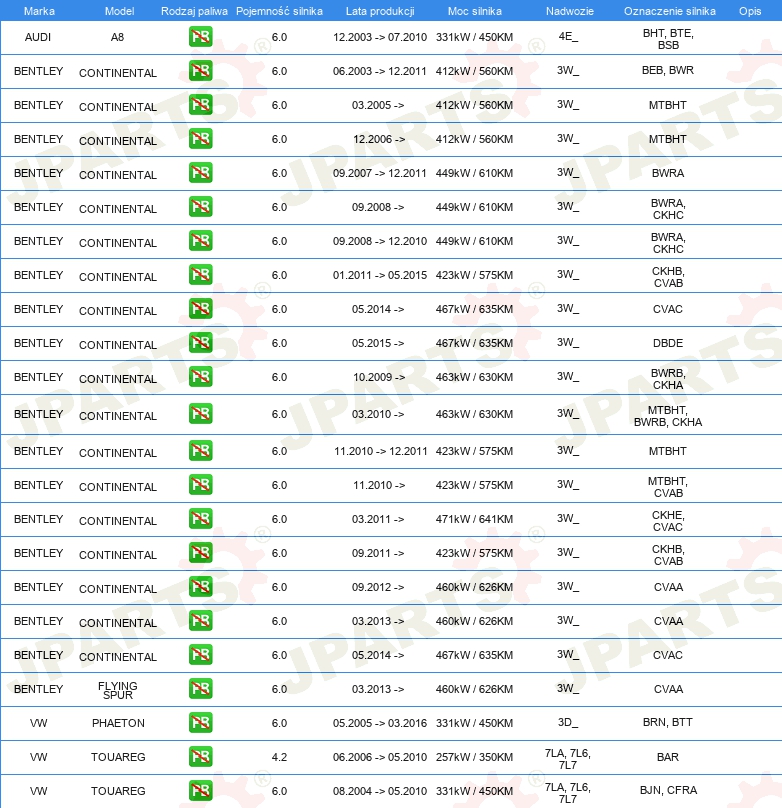Click the fuel icon in the 09.2011 row
The width and height of the screenshot is (782, 808).
click(200, 553)
